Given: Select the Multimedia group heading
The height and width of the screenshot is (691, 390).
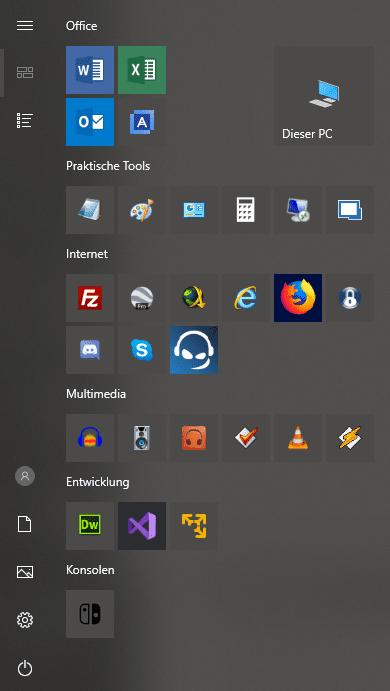Looking at the screenshot, I should tap(96, 394).
